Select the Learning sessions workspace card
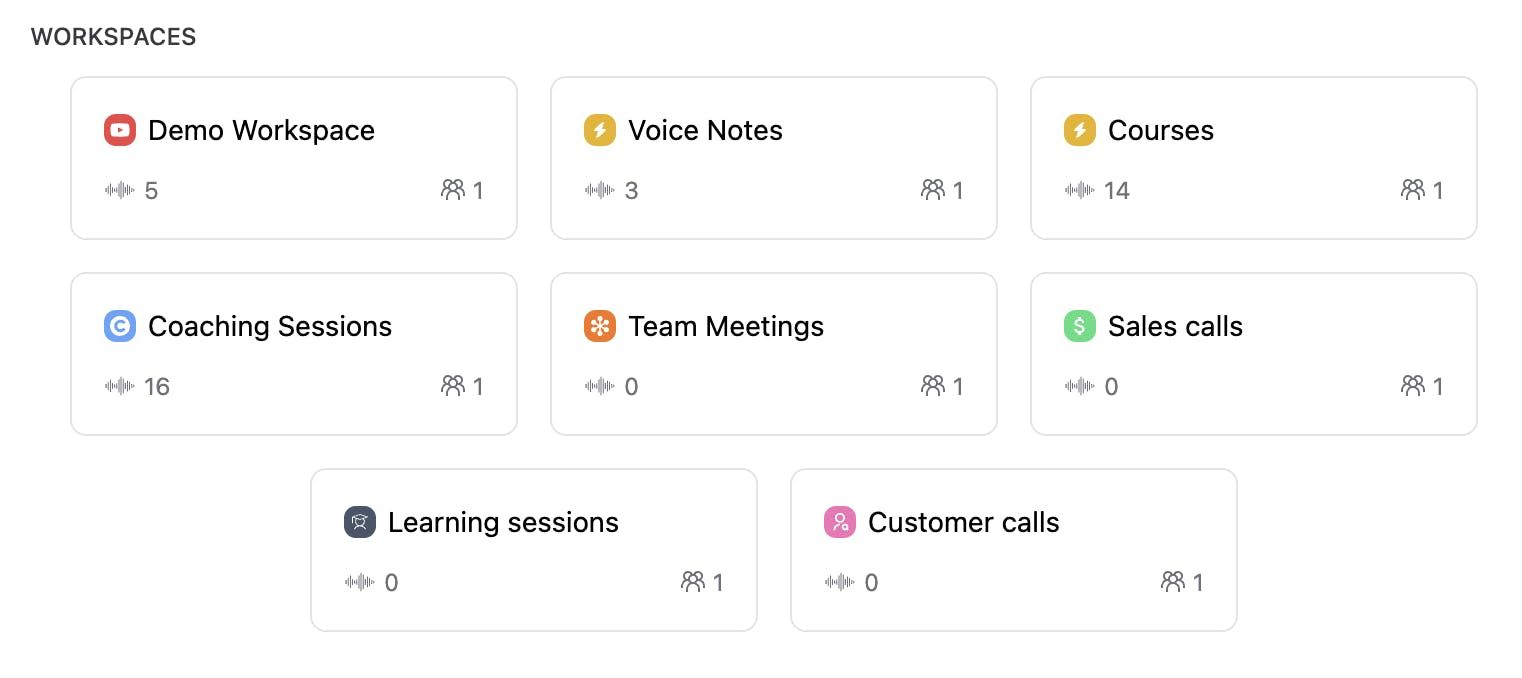This screenshot has width=1522, height=678. (x=533, y=549)
